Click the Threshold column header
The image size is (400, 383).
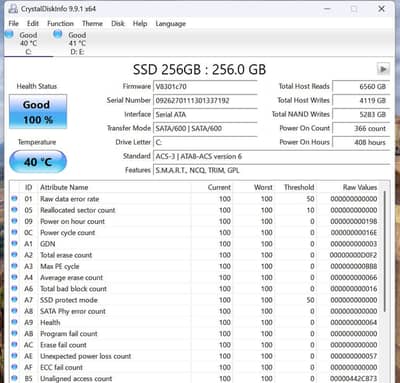point(295,187)
